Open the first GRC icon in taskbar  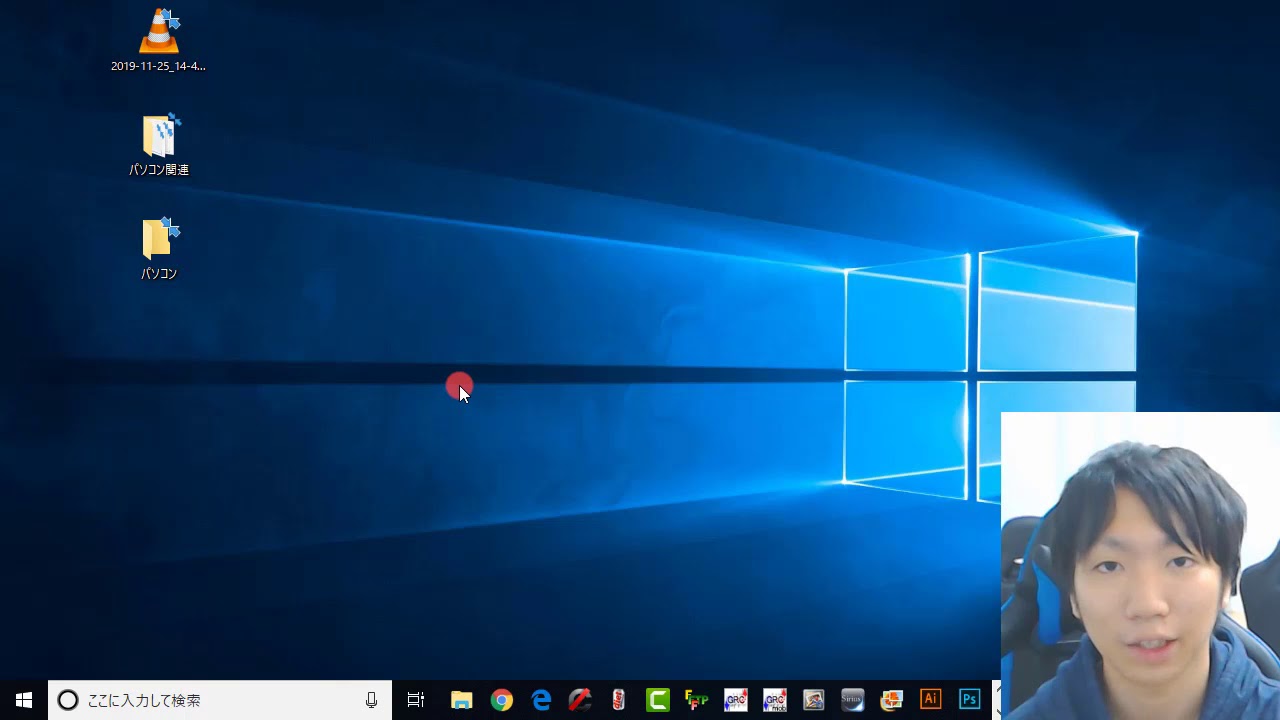(x=736, y=700)
